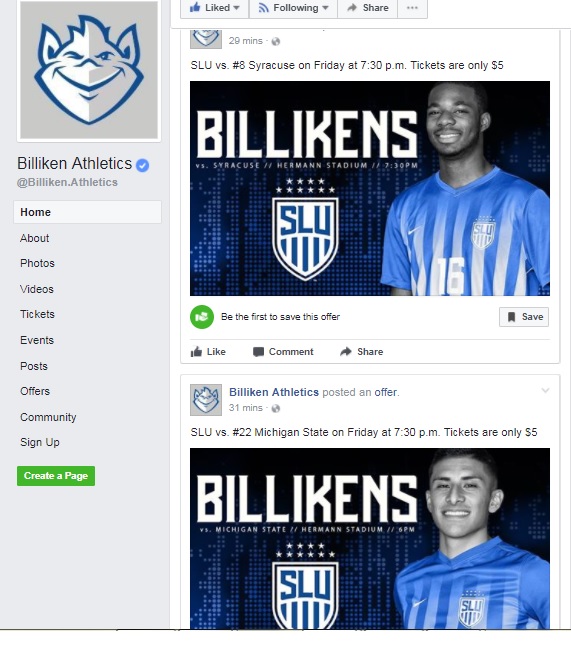The height and width of the screenshot is (669, 571).
Task: Open the Liked dropdown on the page
Action: coord(215,8)
